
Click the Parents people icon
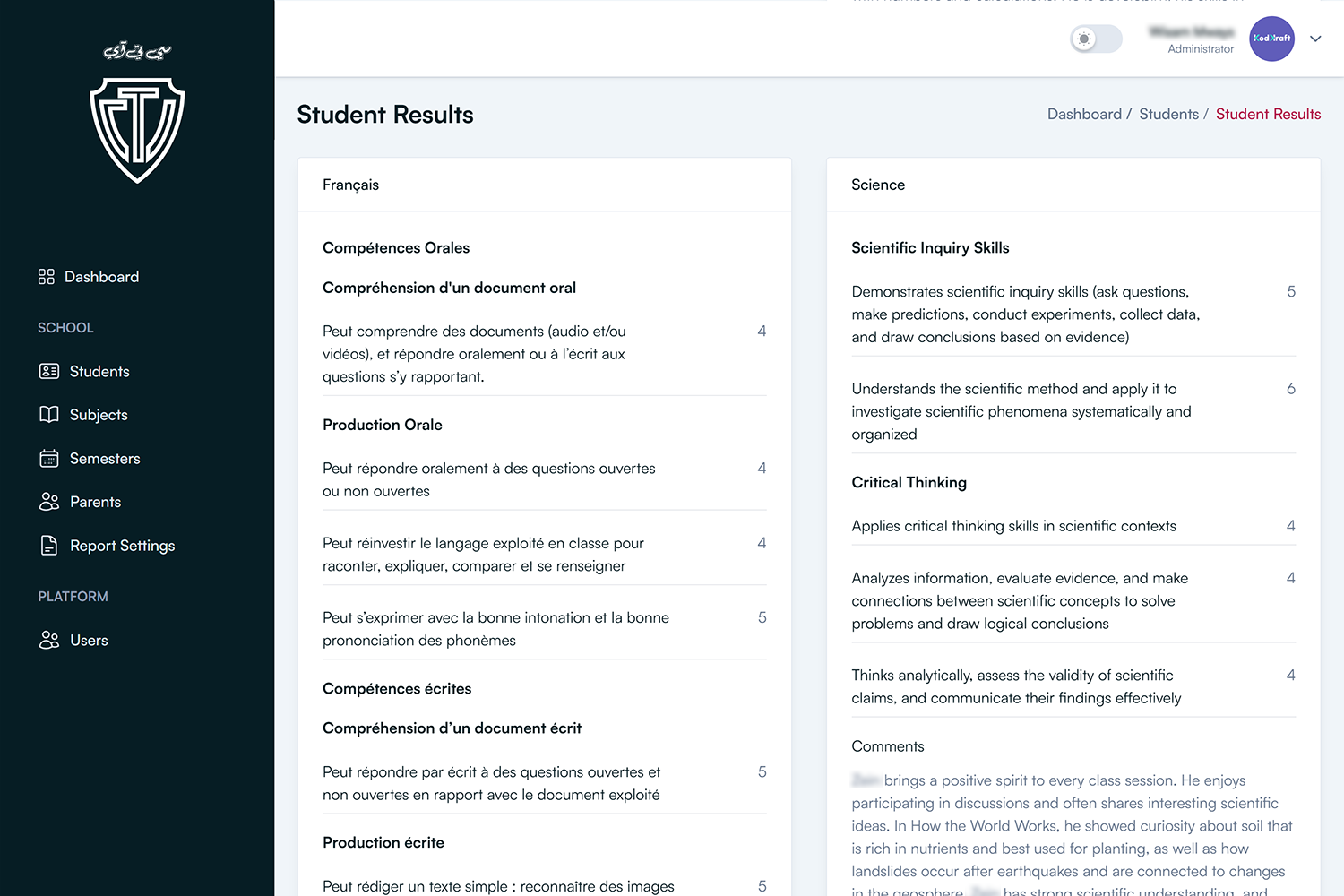pos(49,502)
